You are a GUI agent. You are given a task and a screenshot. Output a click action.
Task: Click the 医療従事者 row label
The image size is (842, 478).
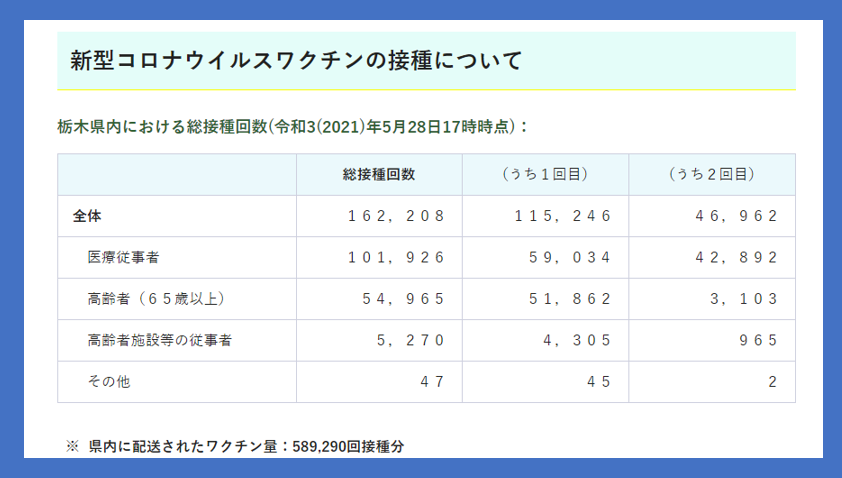[124, 257]
